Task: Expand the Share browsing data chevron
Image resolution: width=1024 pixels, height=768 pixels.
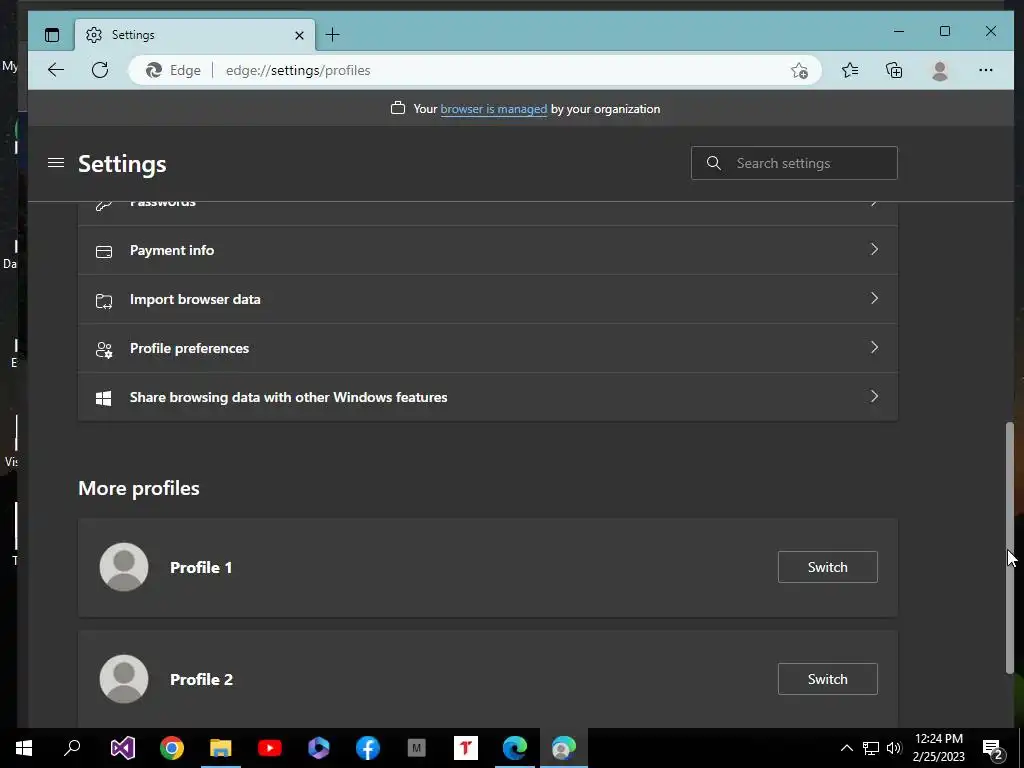Action: click(874, 396)
